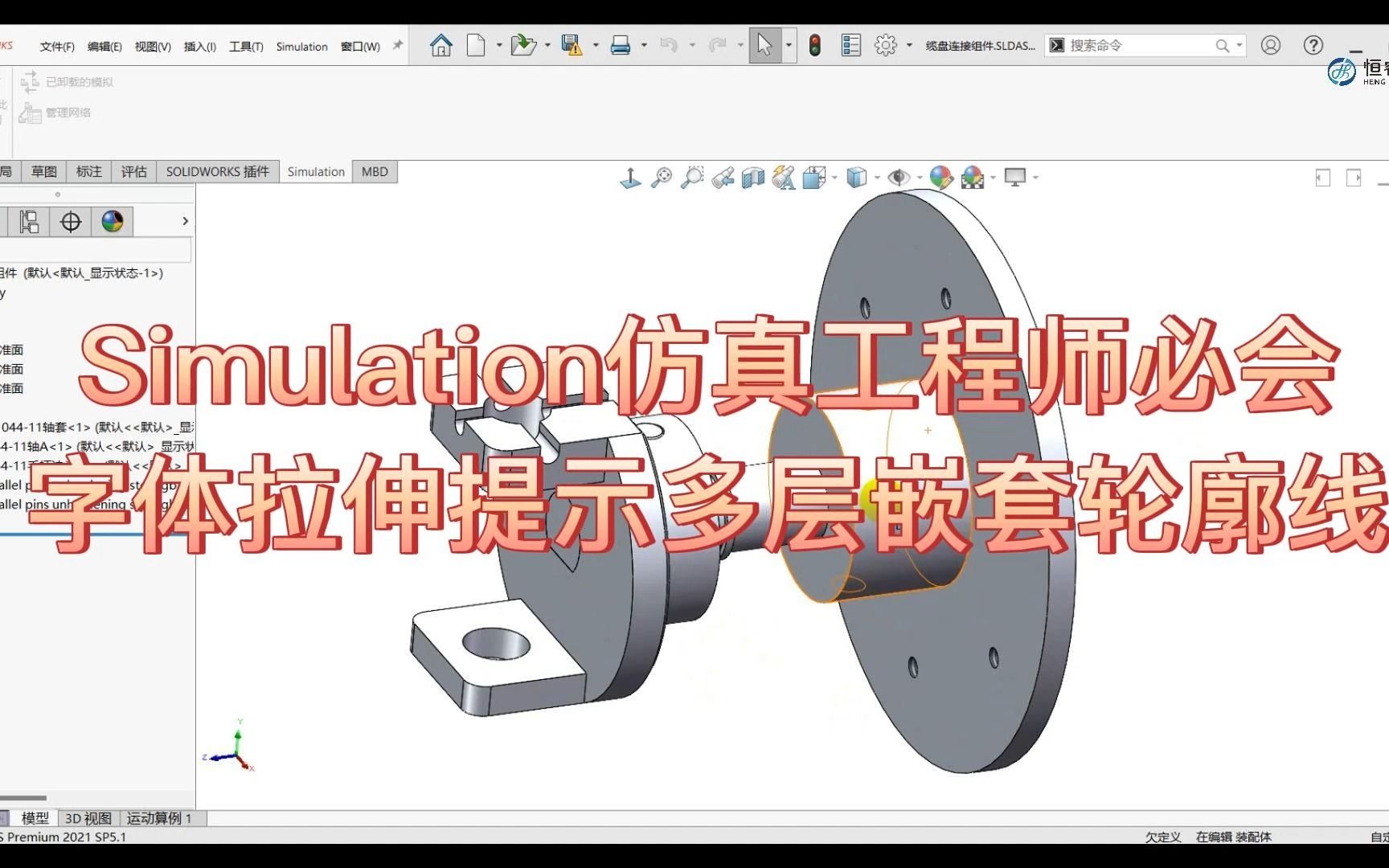Screen dimensions: 1389x868
Task: Switch to the 评估 tab
Action: click(133, 172)
